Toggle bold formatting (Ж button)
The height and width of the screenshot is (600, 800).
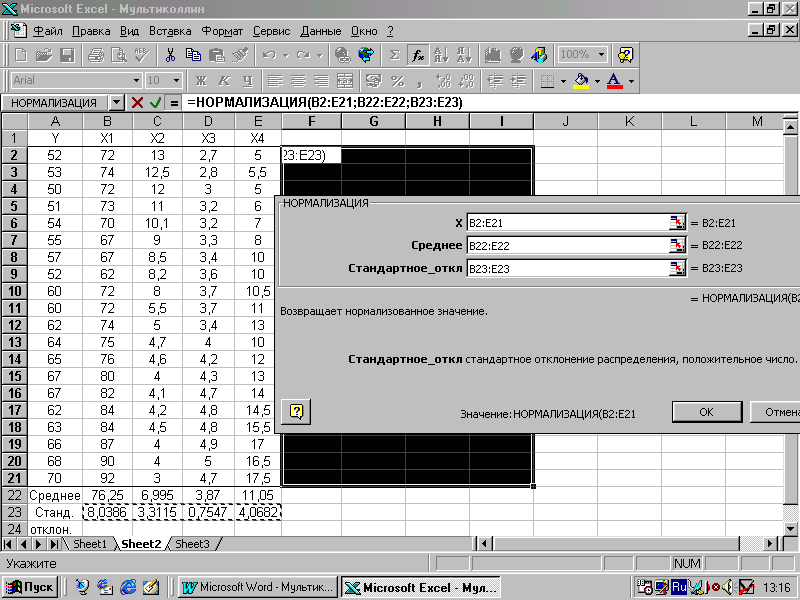coord(201,81)
